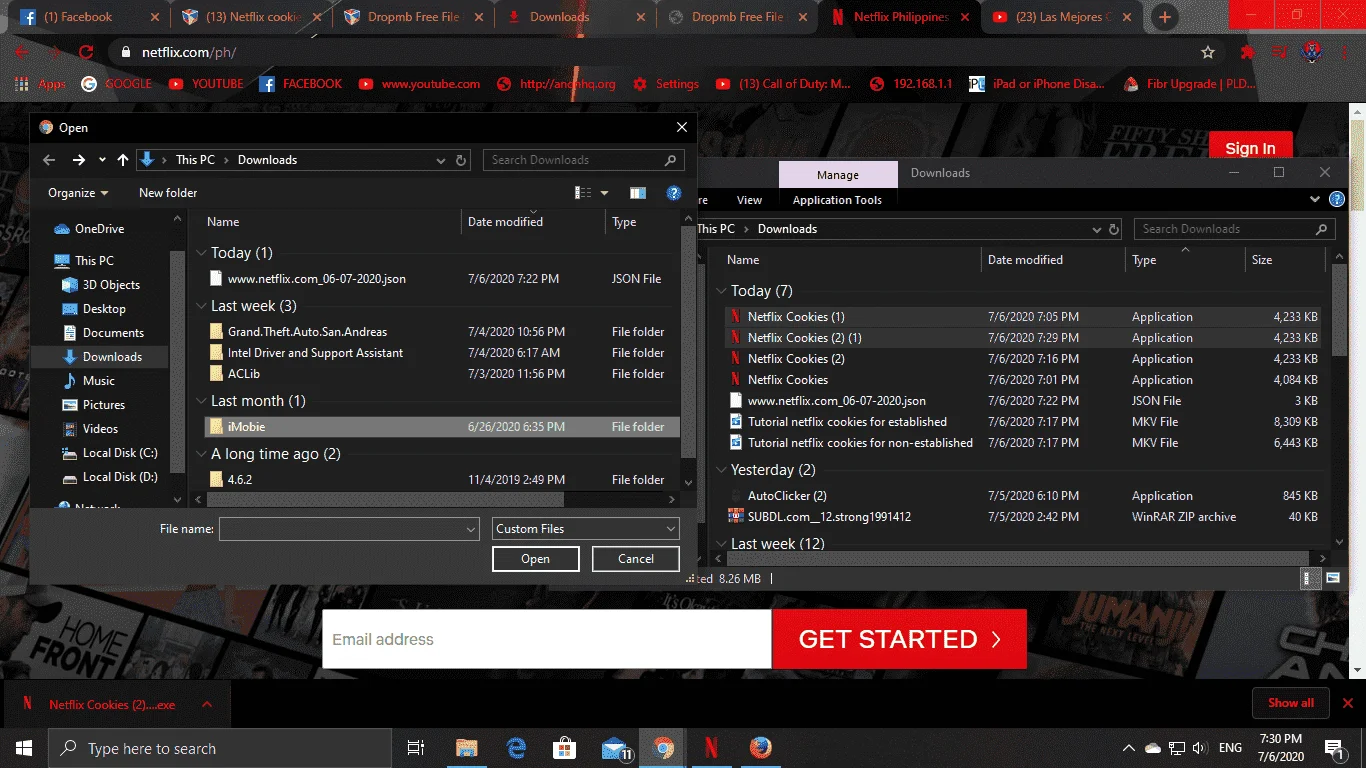Bookmark this page with the star icon
This screenshot has height=768, width=1366.
[x=1208, y=52]
